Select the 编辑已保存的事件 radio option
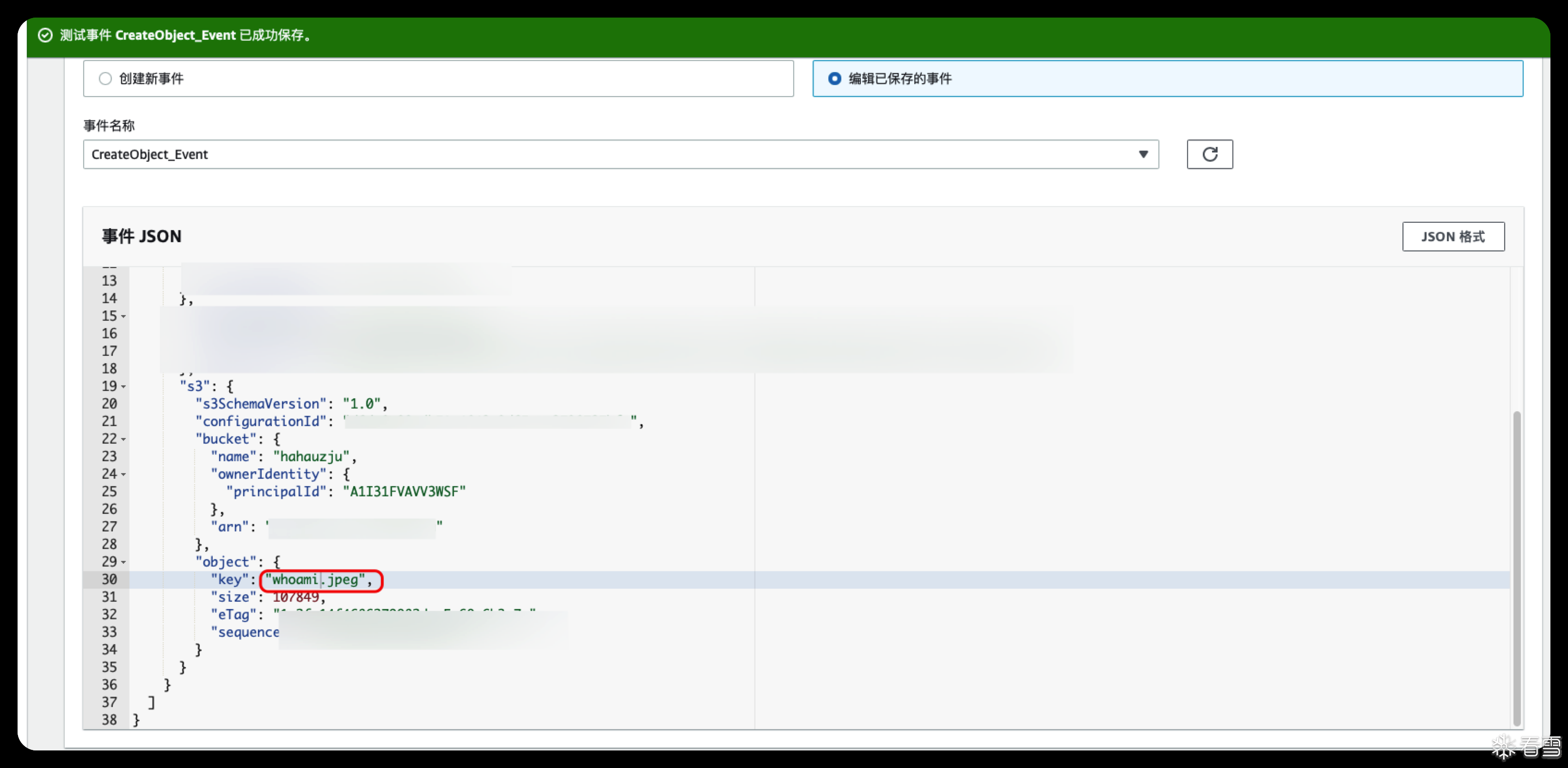Viewport: 1568px width, 768px height. coord(834,79)
